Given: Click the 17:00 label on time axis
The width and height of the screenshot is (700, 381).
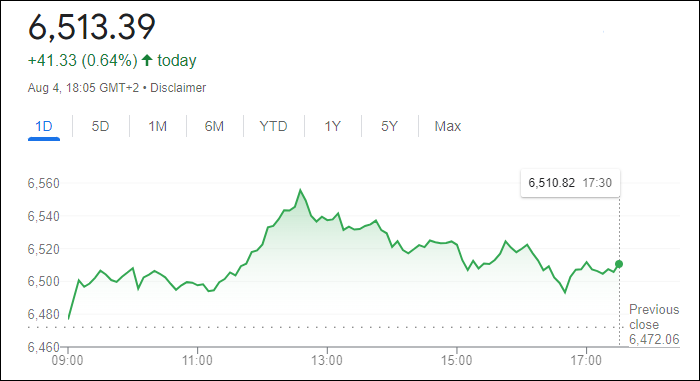Looking at the screenshot, I should coord(586,360).
